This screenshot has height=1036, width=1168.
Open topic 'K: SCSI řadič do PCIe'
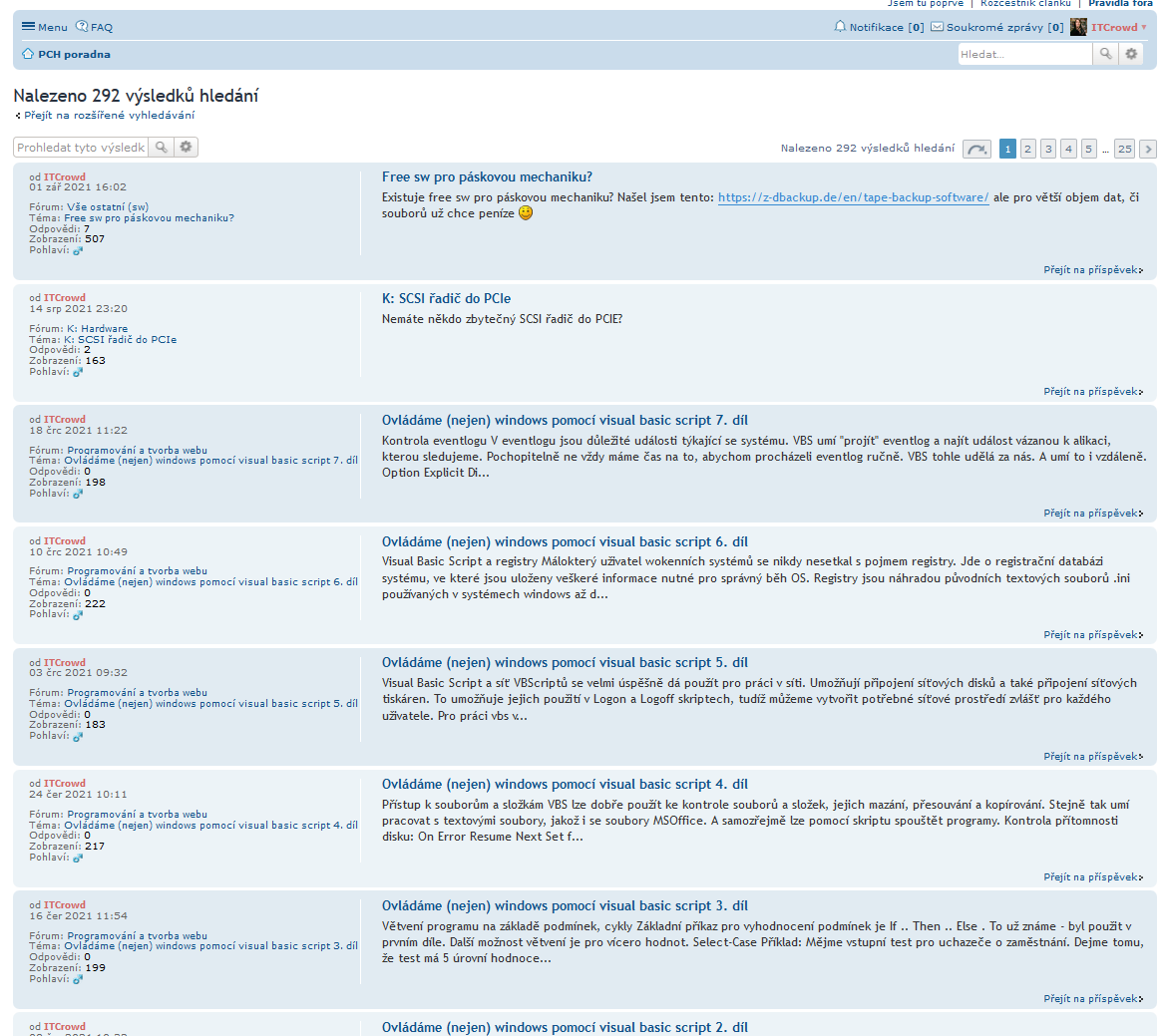tap(446, 298)
